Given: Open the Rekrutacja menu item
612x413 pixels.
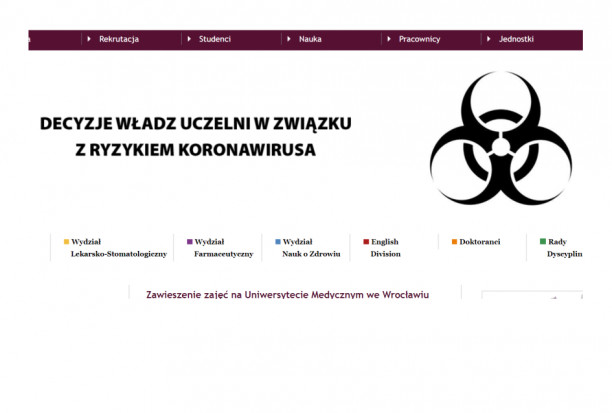Looking at the screenshot, I should click(x=119, y=39).
